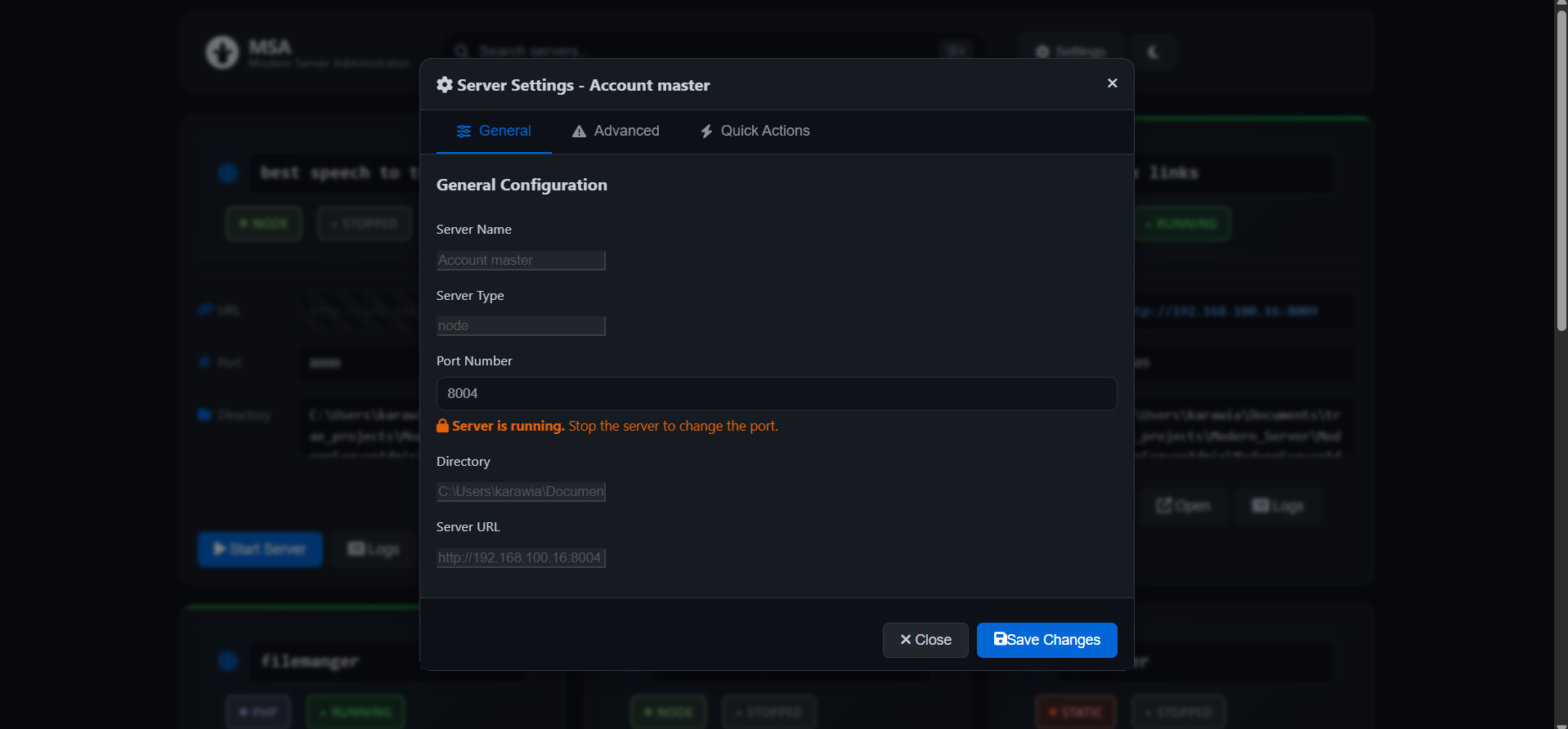The image size is (1568, 729).
Task: Switch to the Advanced tab
Action: (616, 131)
